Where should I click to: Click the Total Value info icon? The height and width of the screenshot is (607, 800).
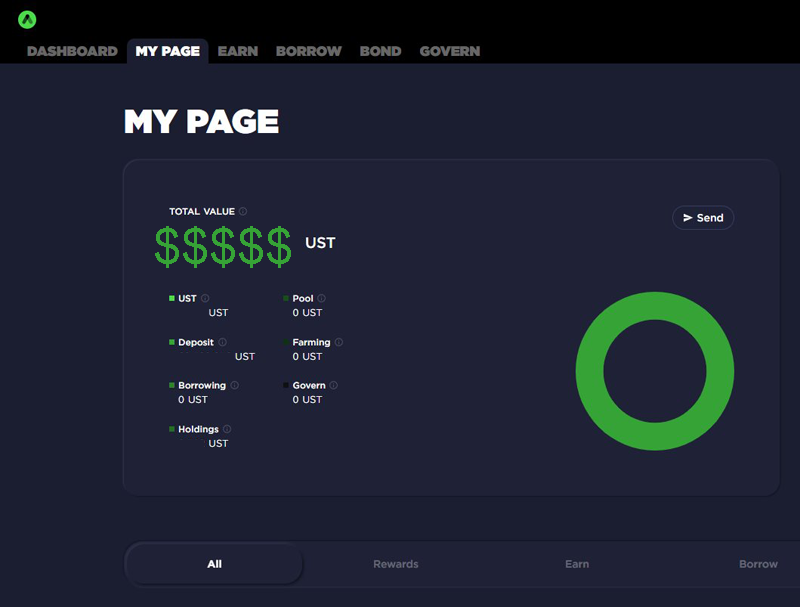coord(243,212)
